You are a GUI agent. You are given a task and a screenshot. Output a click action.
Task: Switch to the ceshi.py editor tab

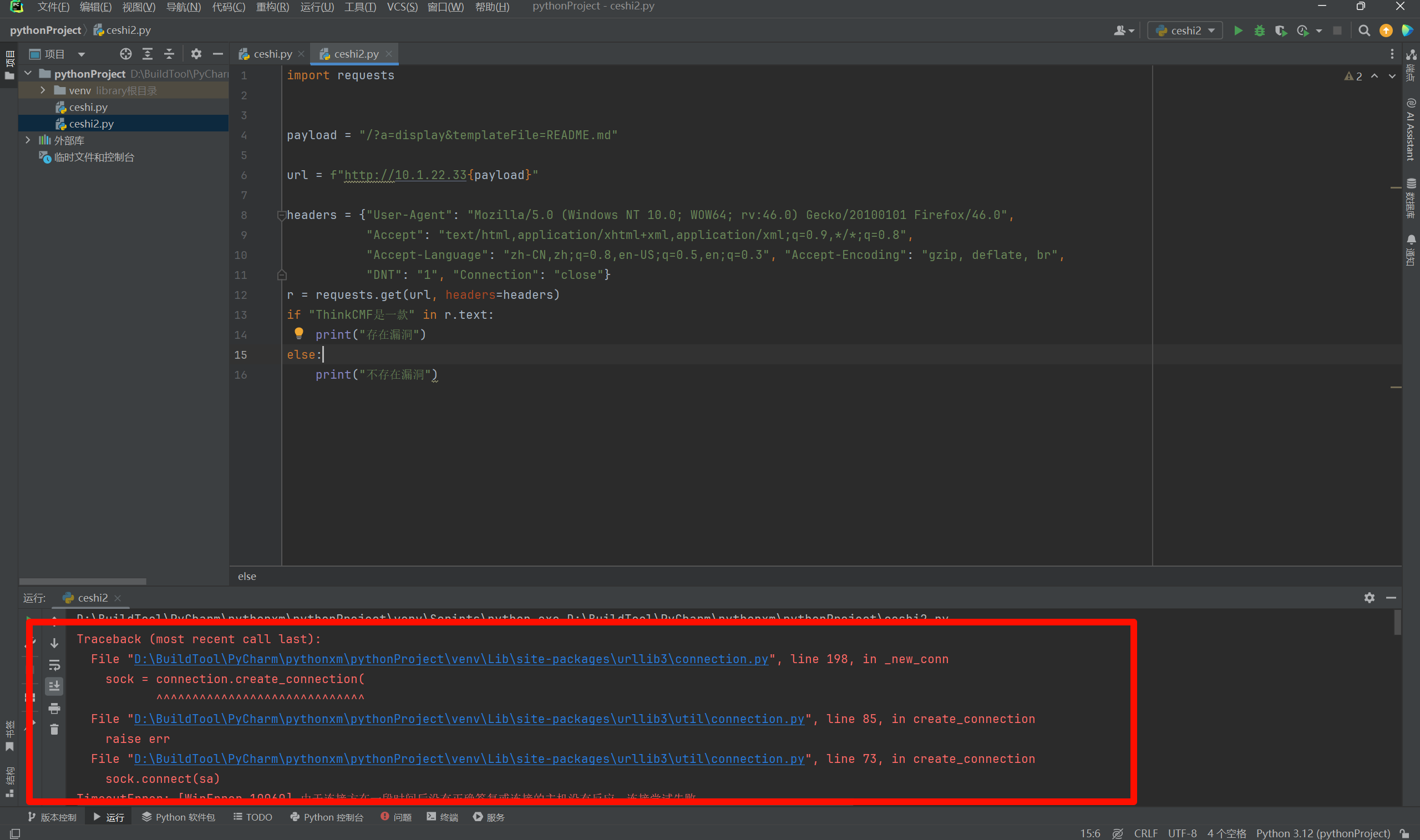tap(272, 54)
